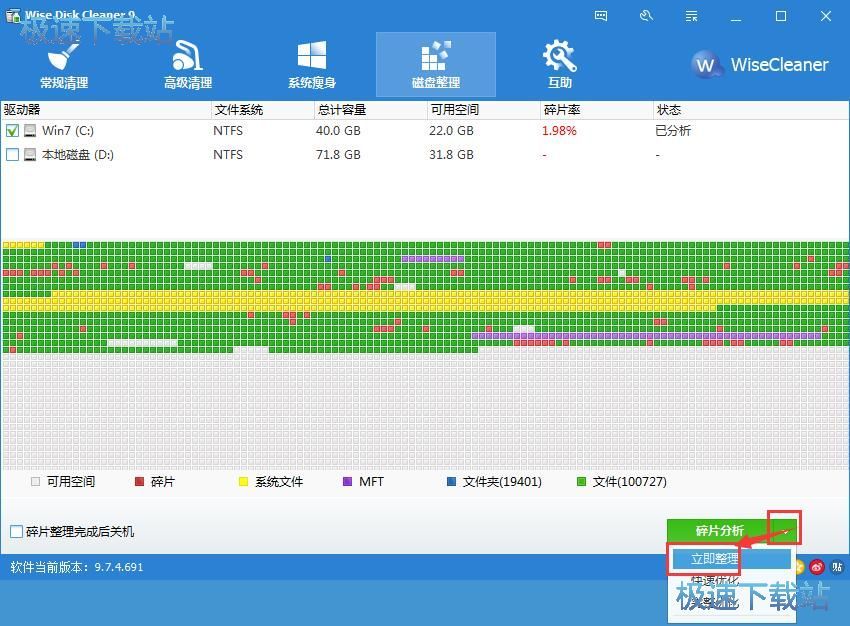Open the menu list icon in title bar
The width and height of the screenshot is (850, 626).
691,16
